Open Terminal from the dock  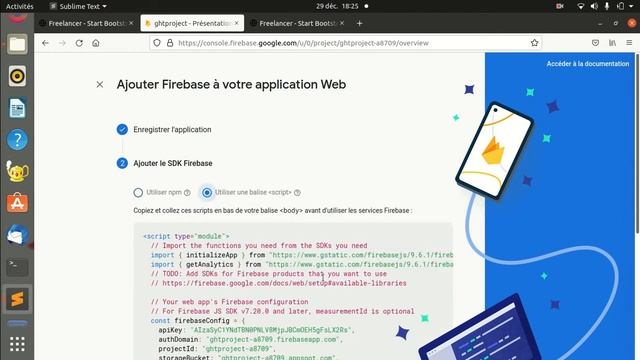coord(17,267)
